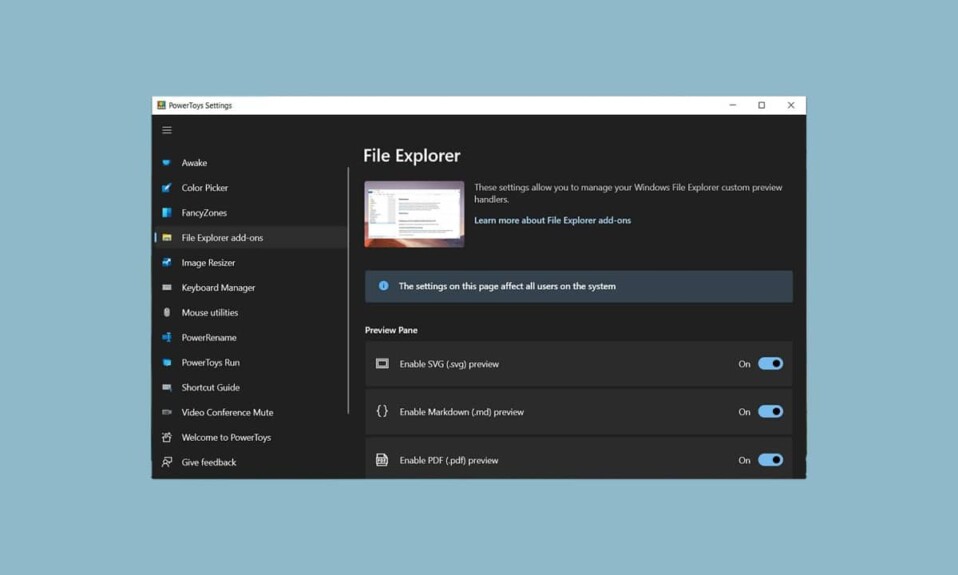This screenshot has width=958, height=575.
Task: Click the Awake icon in sidebar
Action: tap(167, 163)
